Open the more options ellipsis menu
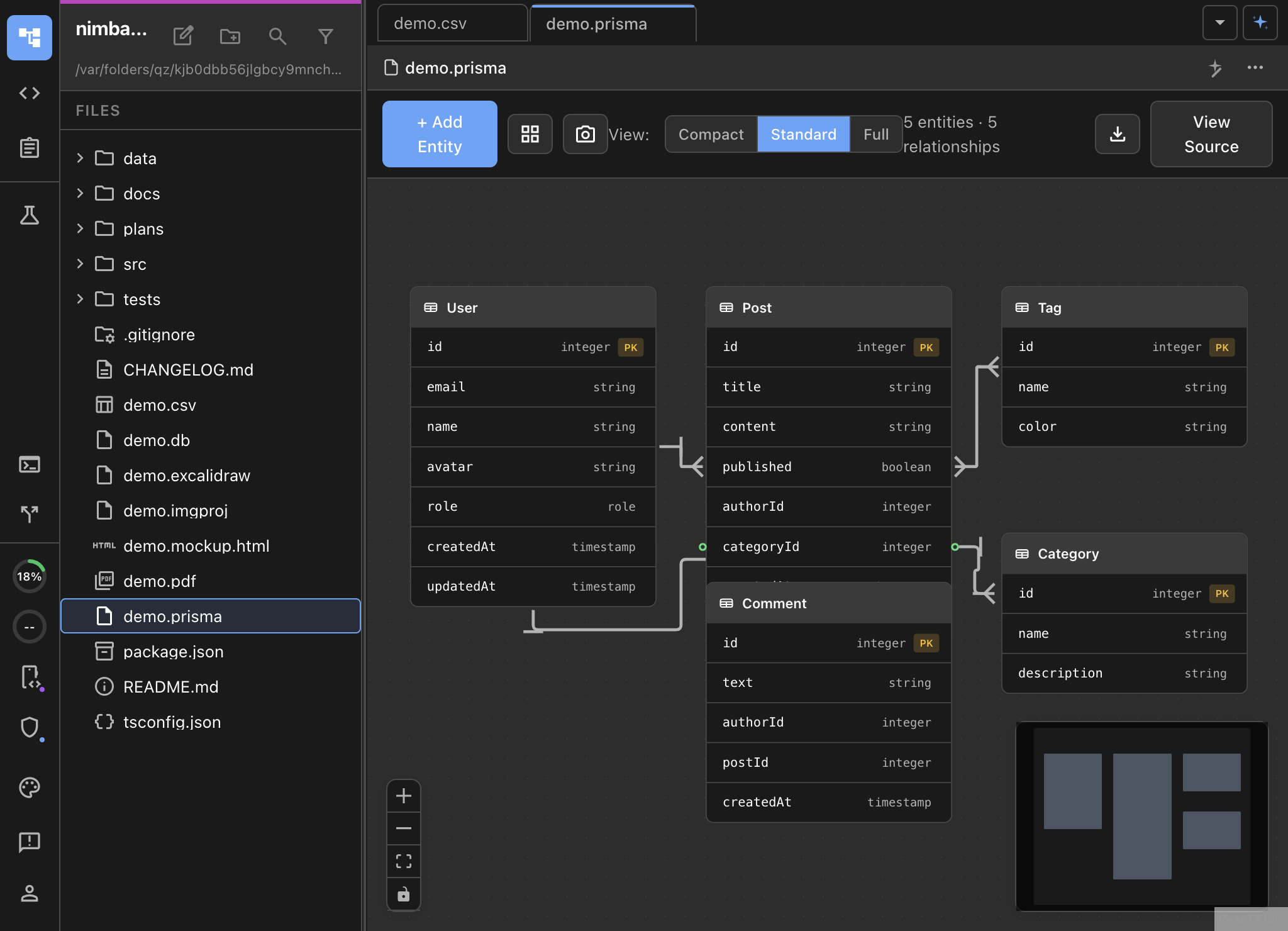Image resolution: width=1288 pixels, height=931 pixels. pos(1255,67)
